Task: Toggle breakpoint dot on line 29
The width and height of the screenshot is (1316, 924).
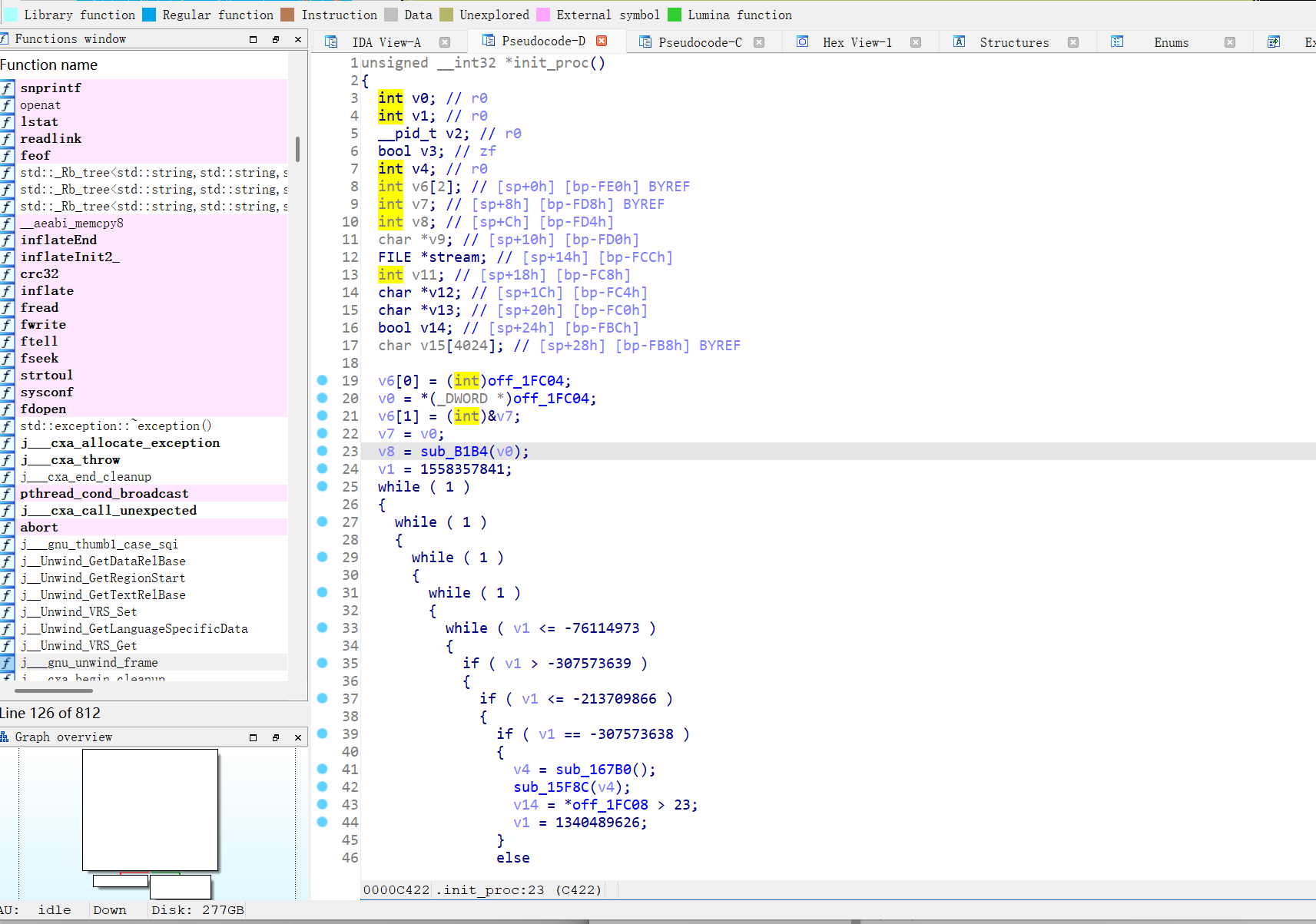Action: 323,557
